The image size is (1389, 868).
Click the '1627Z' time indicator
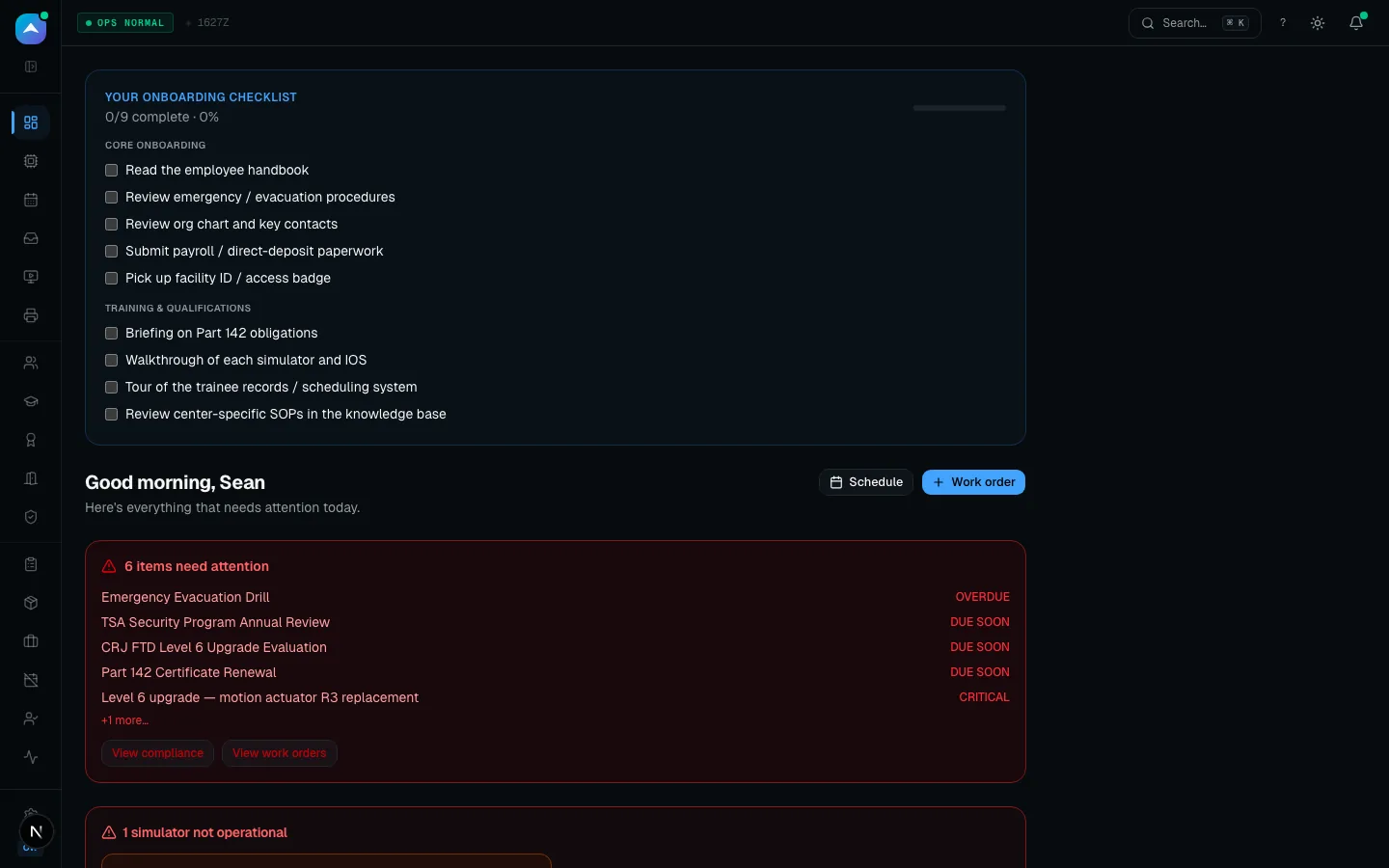(x=213, y=22)
